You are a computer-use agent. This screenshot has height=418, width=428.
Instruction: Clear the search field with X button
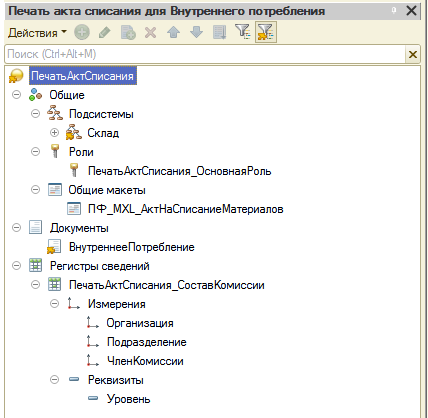pos(413,54)
